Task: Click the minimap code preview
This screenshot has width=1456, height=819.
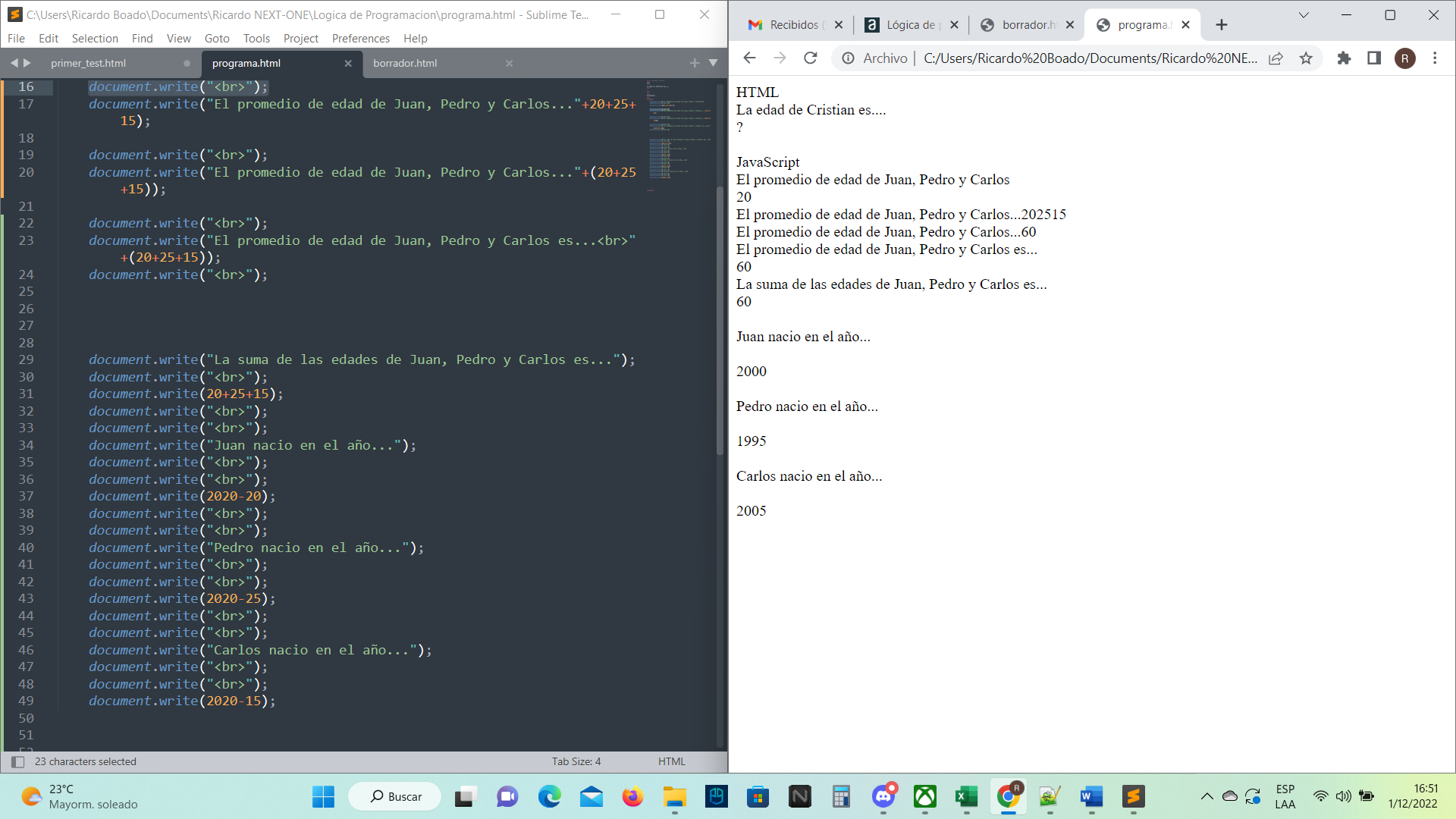Action: pyautogui.click(x=679, y=135)
